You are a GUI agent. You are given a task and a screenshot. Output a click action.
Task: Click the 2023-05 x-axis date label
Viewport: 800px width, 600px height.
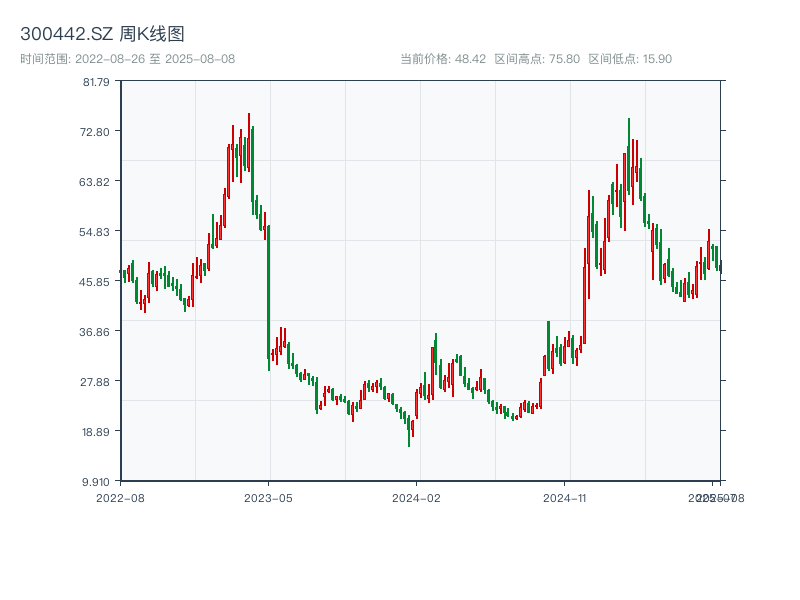click(268, 497)
